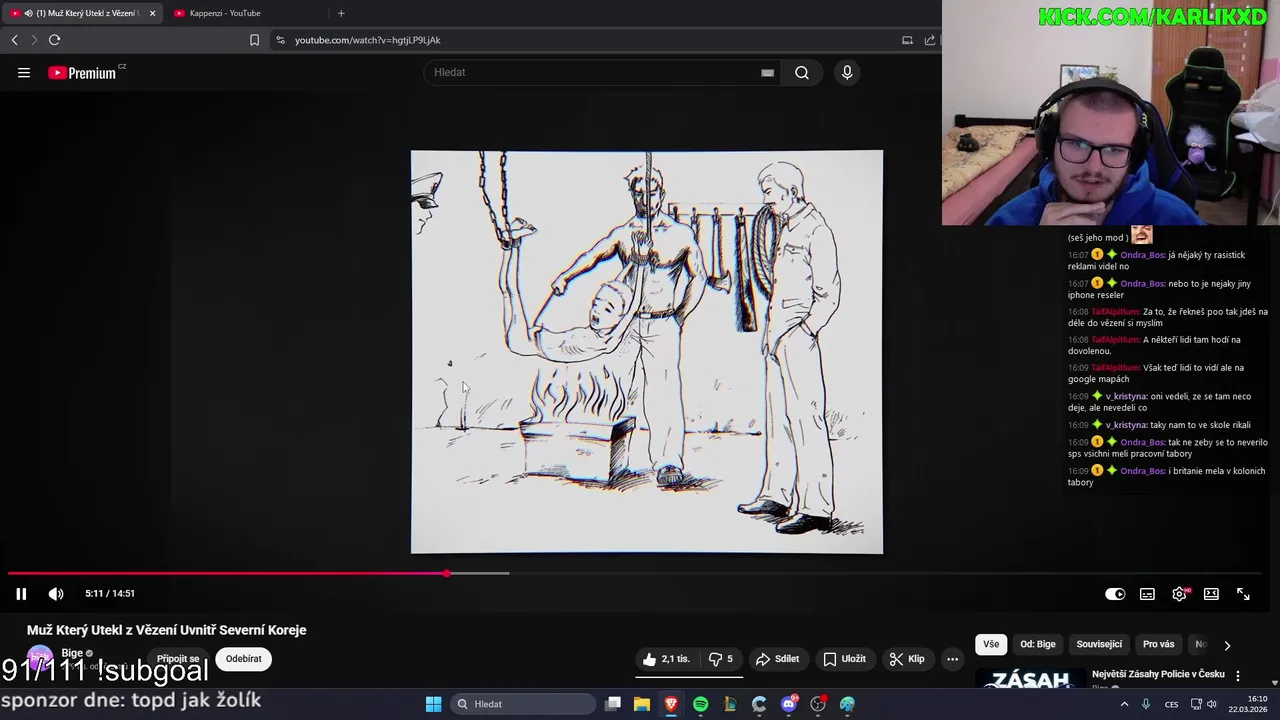
Task: Open File Explorer from taskbar
Action: pyautogui.click(x=642, y=704)
